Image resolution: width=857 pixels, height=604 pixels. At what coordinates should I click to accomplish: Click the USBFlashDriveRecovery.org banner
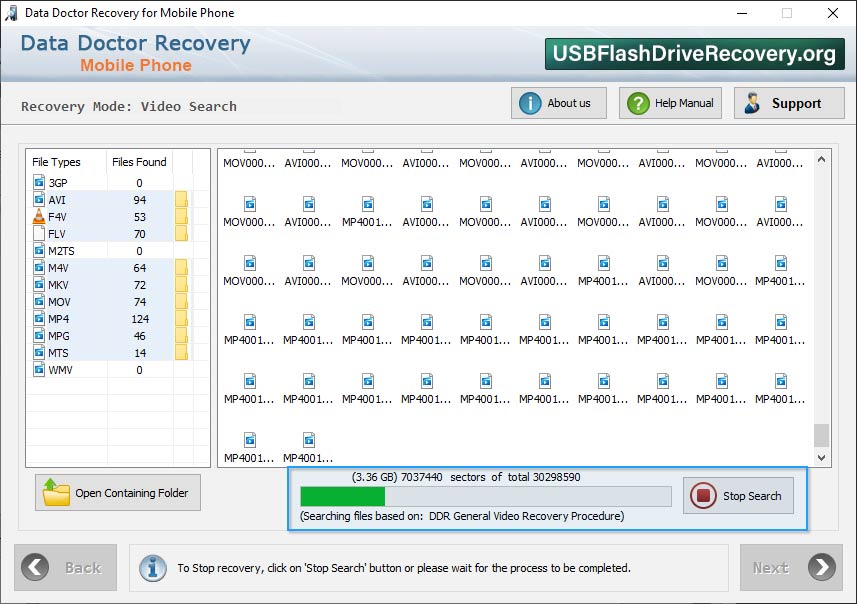click(694, 54)
